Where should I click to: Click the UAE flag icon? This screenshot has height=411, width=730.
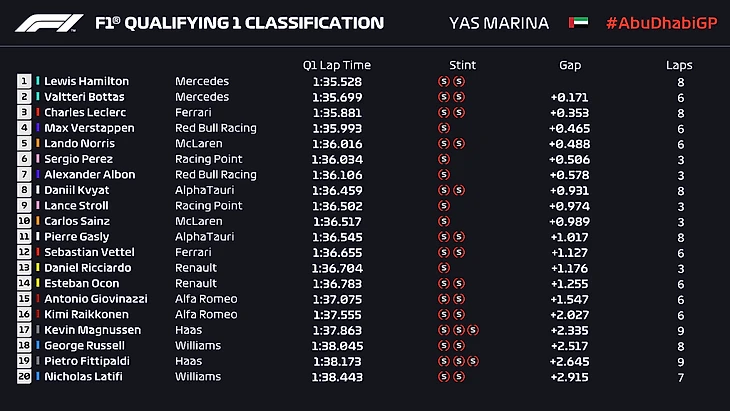(578, 22)
